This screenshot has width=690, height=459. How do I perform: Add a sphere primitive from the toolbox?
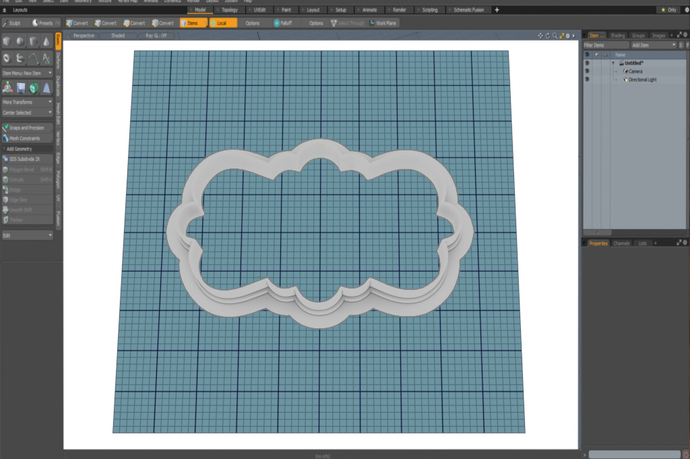click(20, 41)
